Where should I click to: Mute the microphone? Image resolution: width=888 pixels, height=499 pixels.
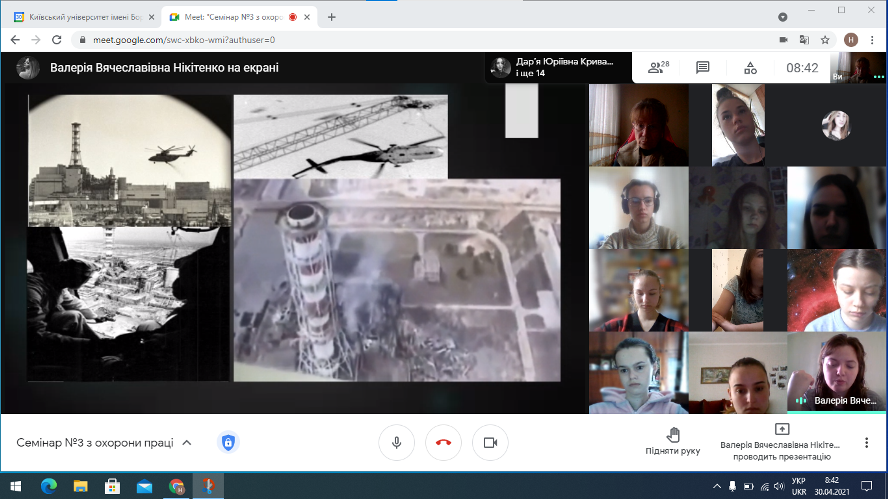pos(397,442)
